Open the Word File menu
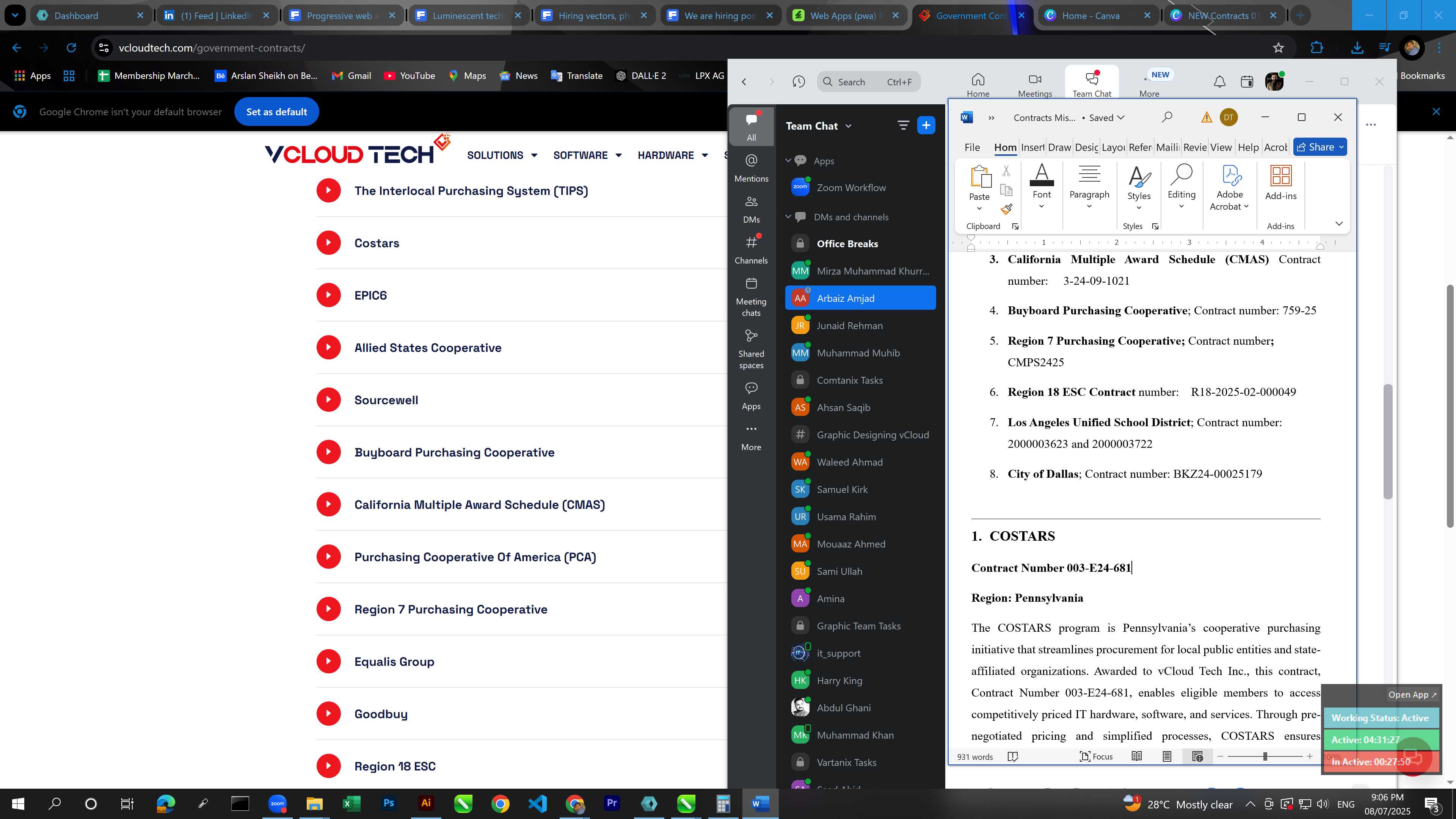The width and height of the screenshot is (1456, 819). point(972,147)
